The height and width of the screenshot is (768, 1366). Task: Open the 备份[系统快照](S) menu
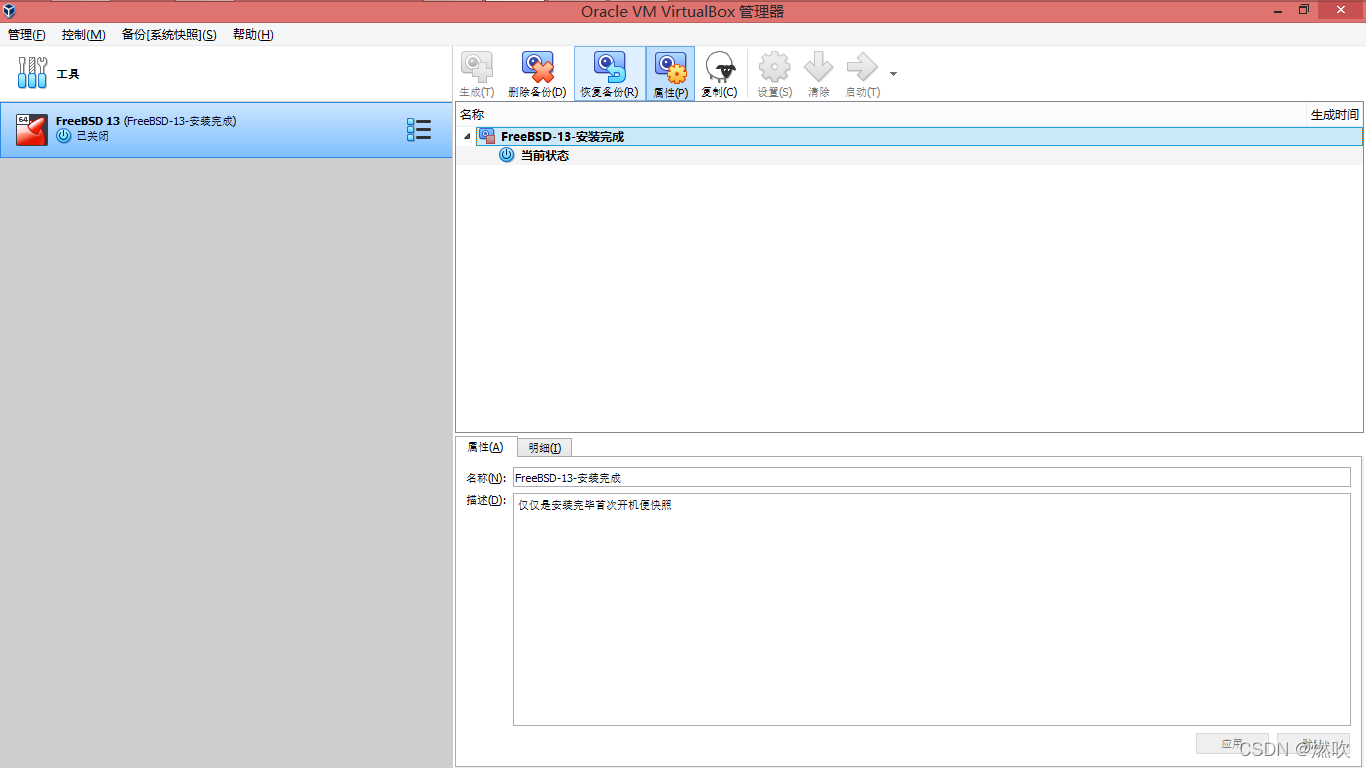coord(169,35)
